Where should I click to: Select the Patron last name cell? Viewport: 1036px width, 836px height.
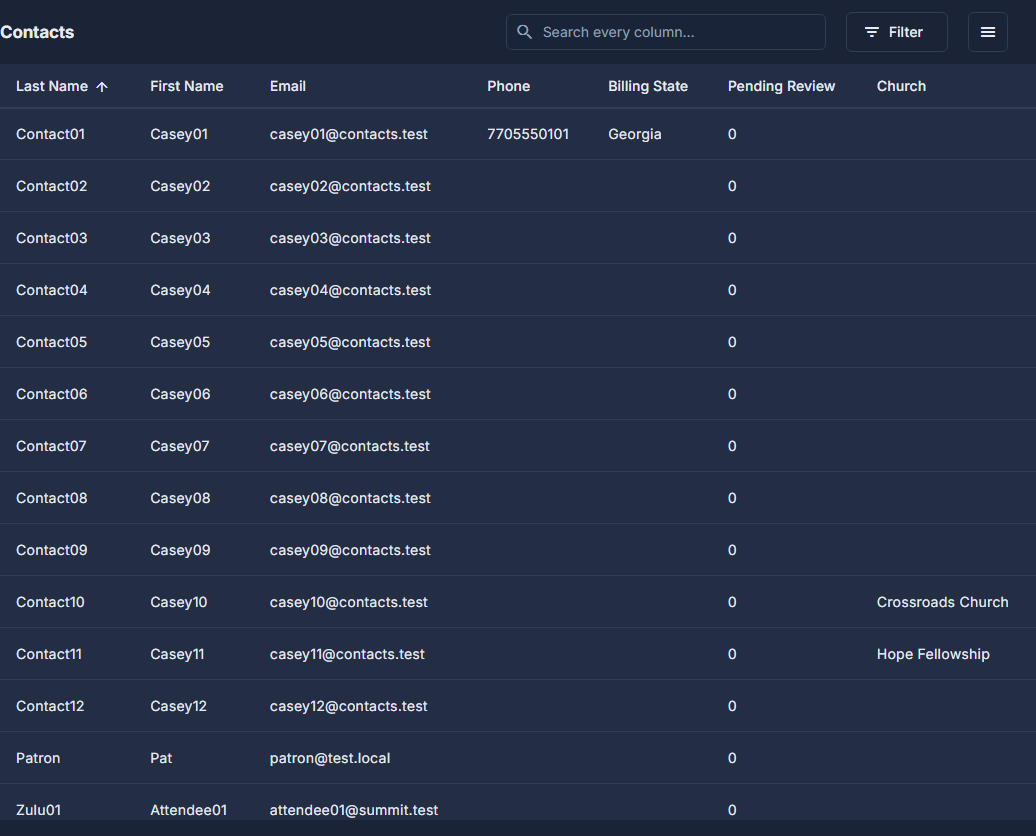38,758
